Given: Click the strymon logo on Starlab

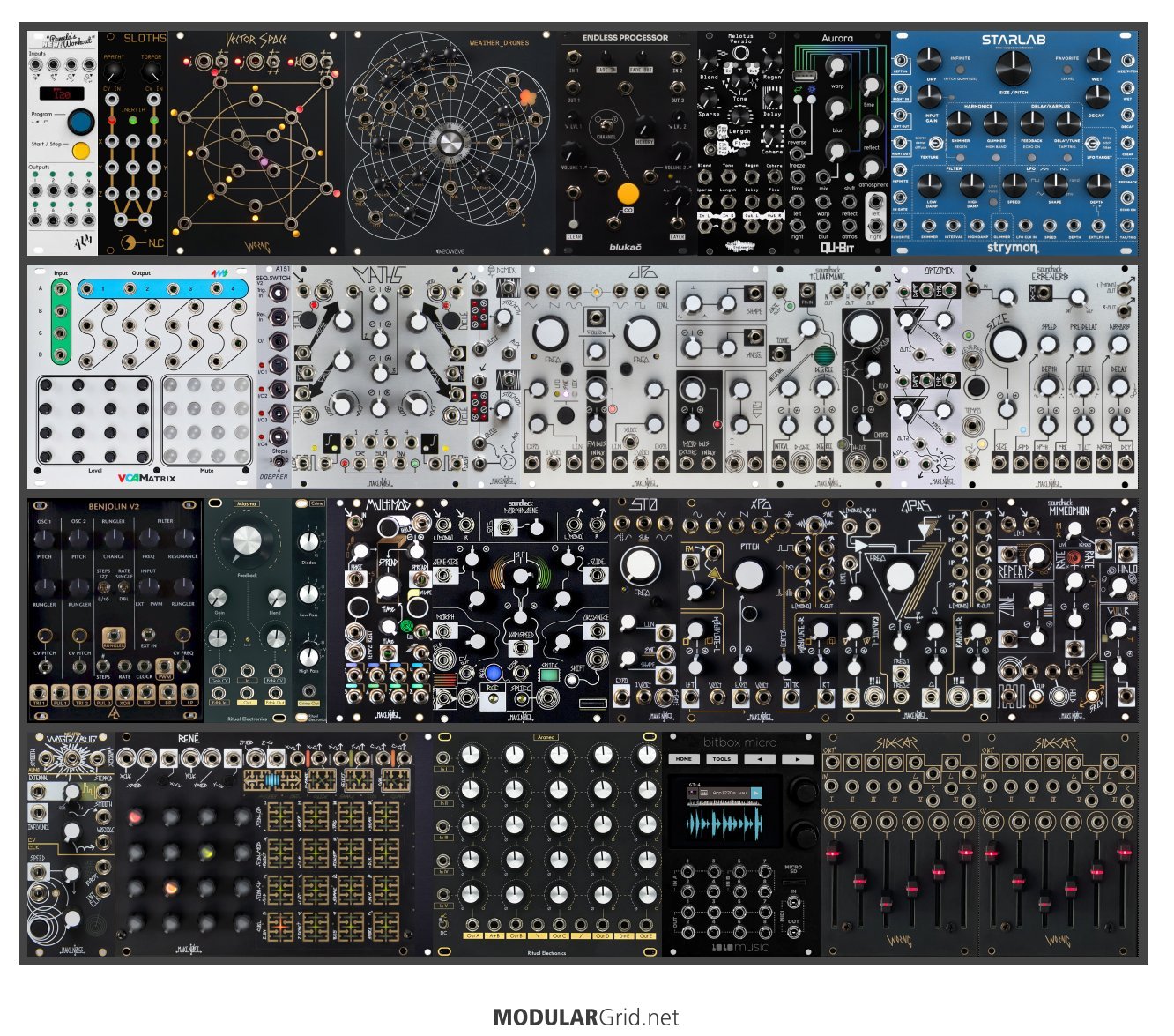Looking at the screenshot, I should click(1013, 248).
